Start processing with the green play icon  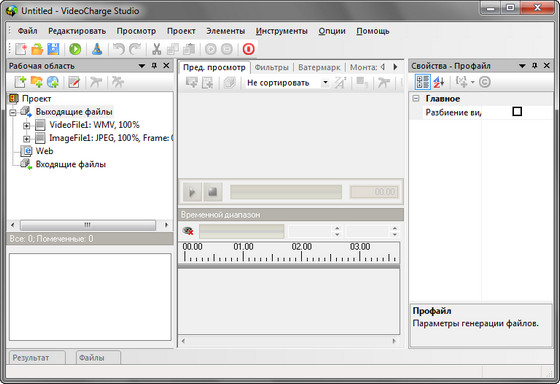coord(75,49)
